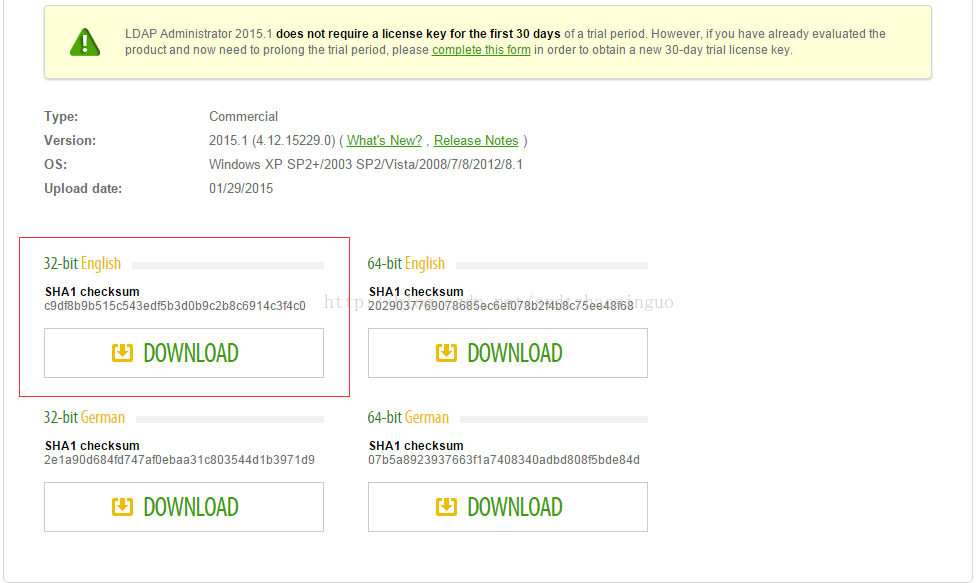Select checksum 07b5a8923937663f1a7408340adbd808f5bde84d
The height and width of the screenshot is (583, 978).
click(503, 460)
